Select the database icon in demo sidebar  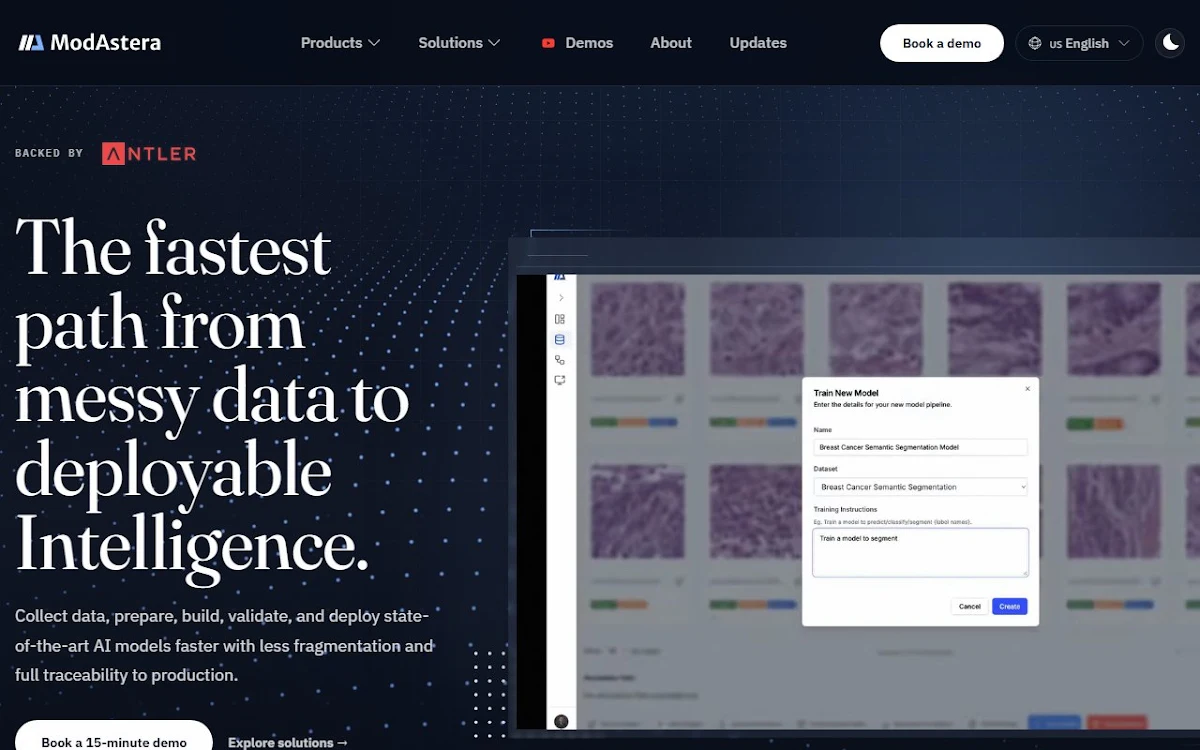tap(560, 340)
